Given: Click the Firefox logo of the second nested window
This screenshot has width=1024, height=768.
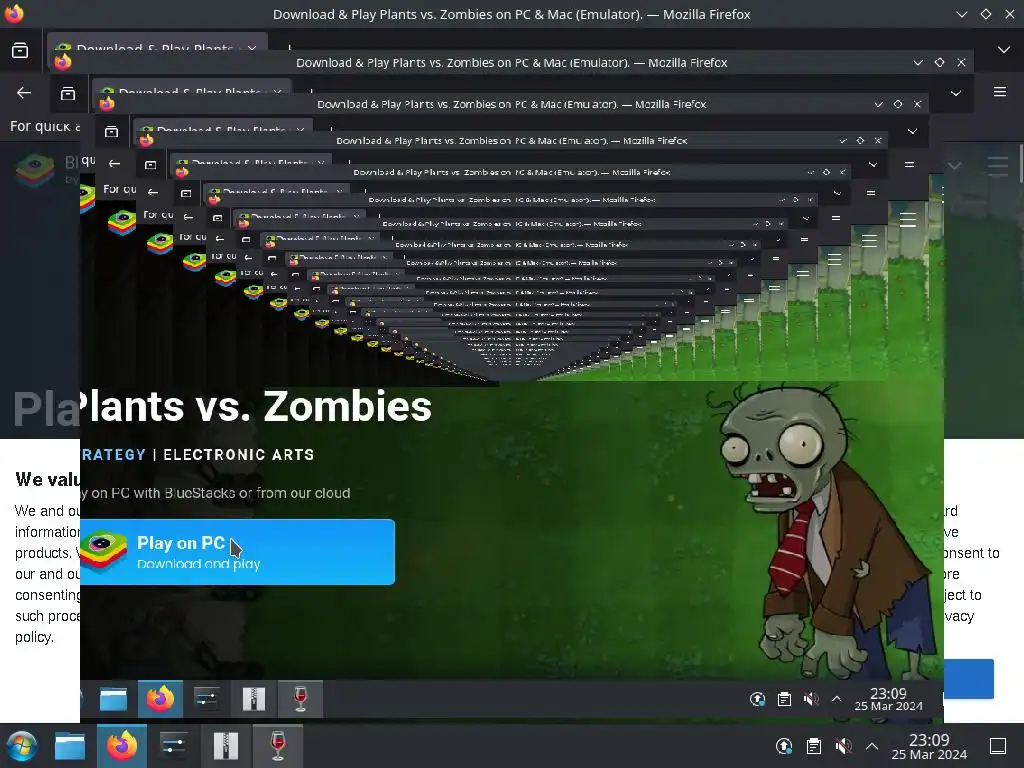Looking at the screenshot, I should [x=63, y=62].
